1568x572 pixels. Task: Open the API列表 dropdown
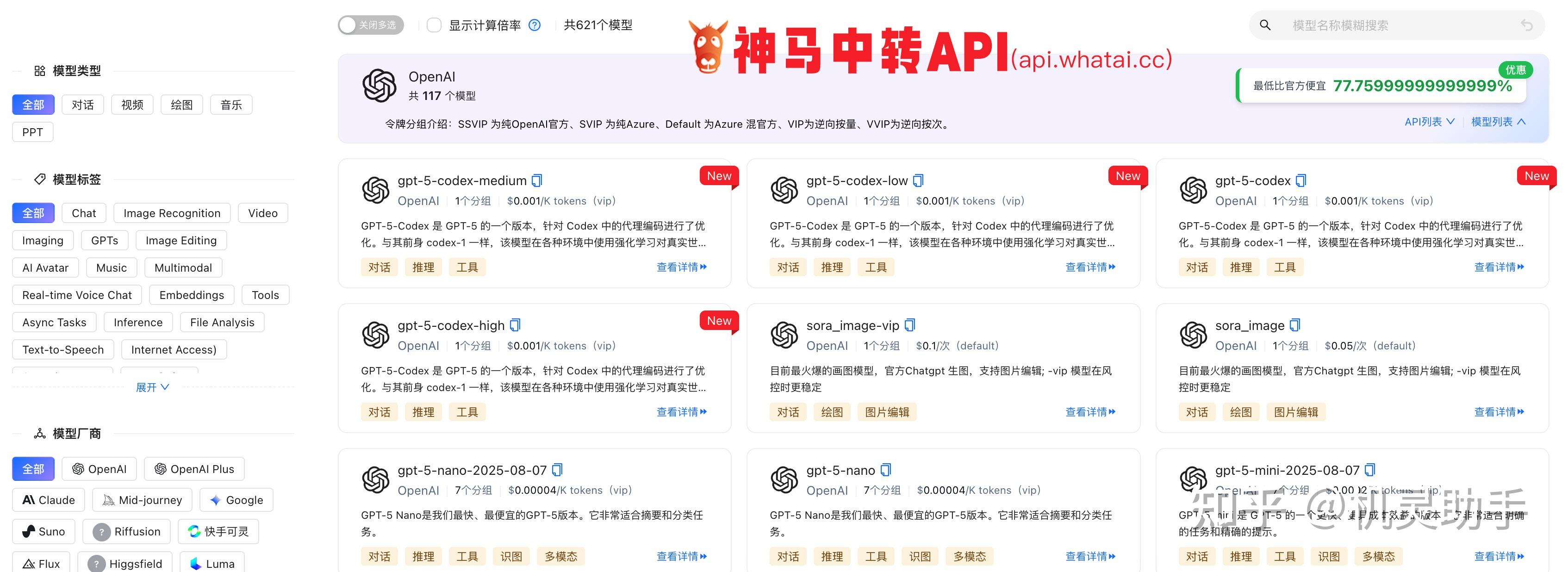(x=1429, y=121)
